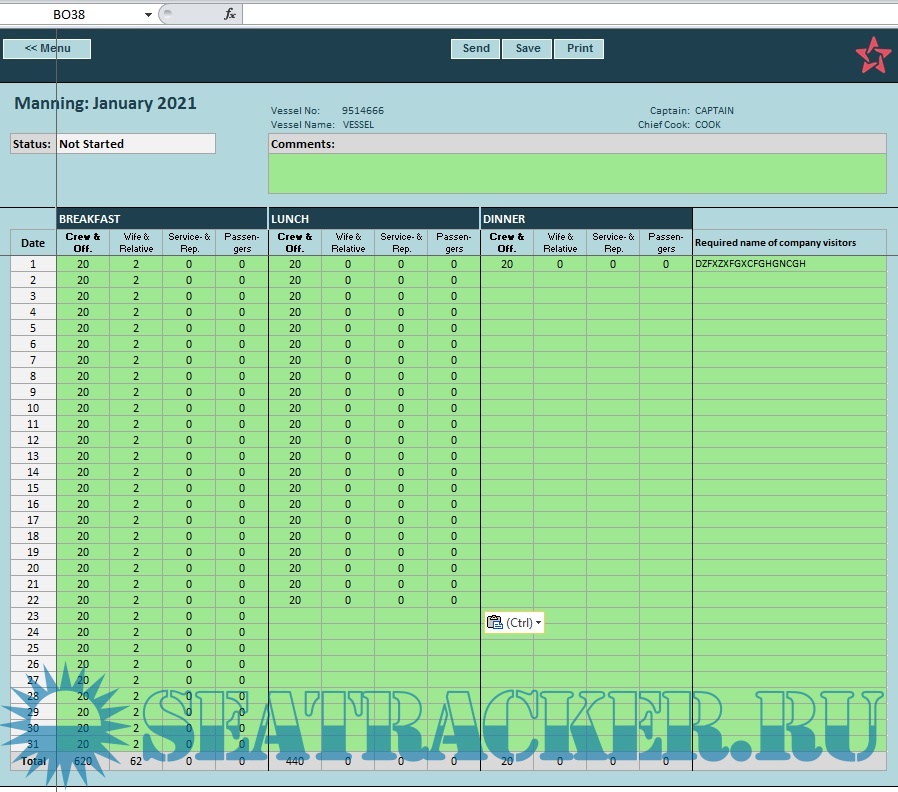Click the Breakfast Crew & Off. total 620

tap(83, 761)
